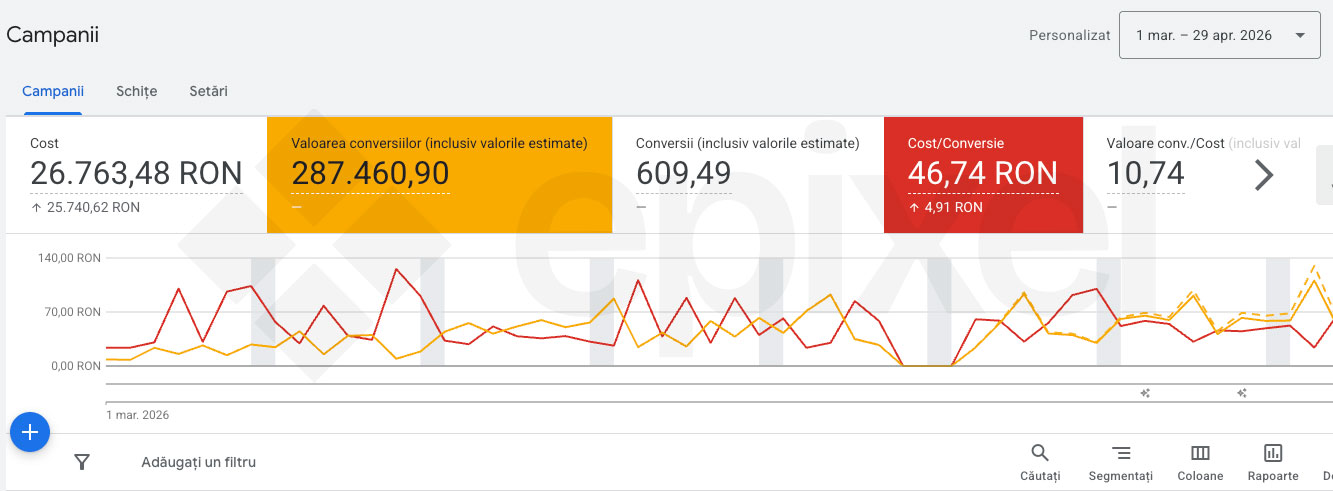Click the funnel filter icon
This screenshot has height=491, width=1333.
click(82, 462)
